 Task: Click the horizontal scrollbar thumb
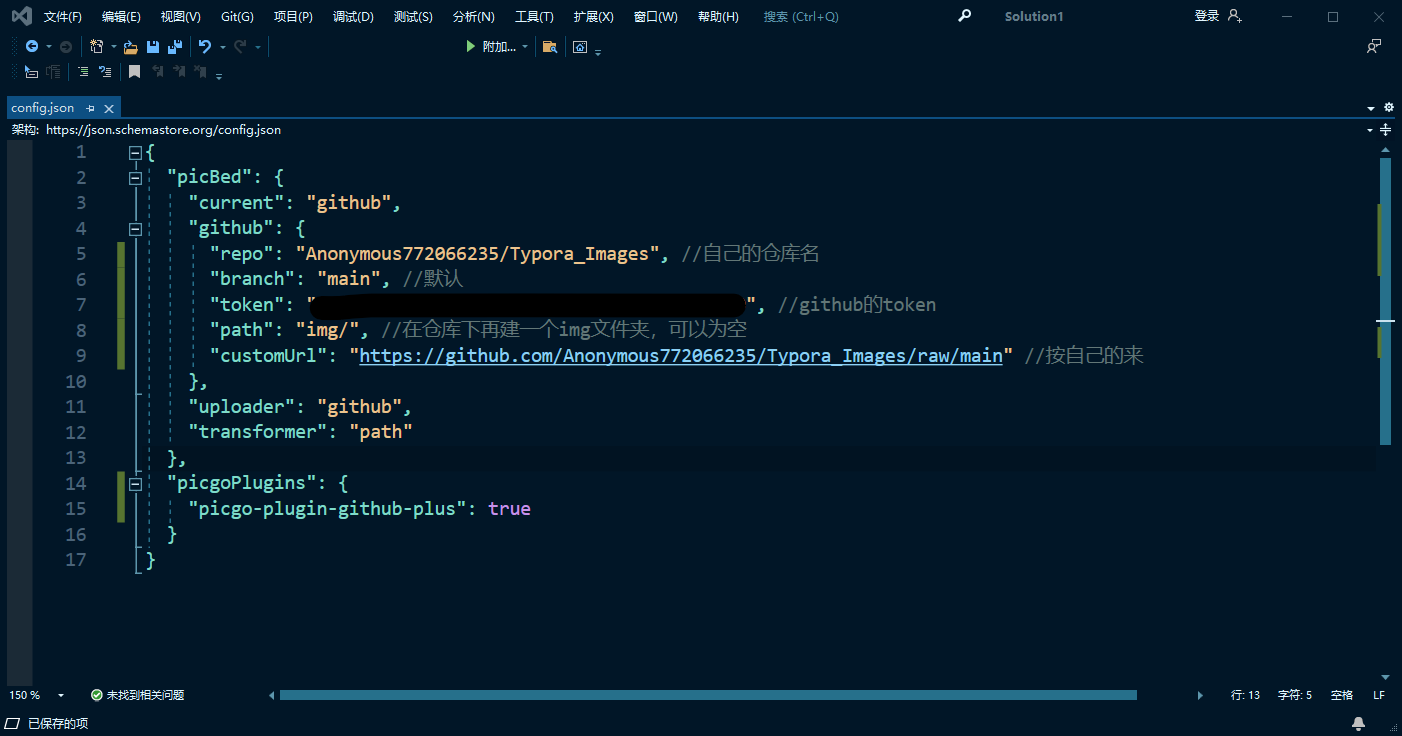pyautogui.click(x=708, y=695)
